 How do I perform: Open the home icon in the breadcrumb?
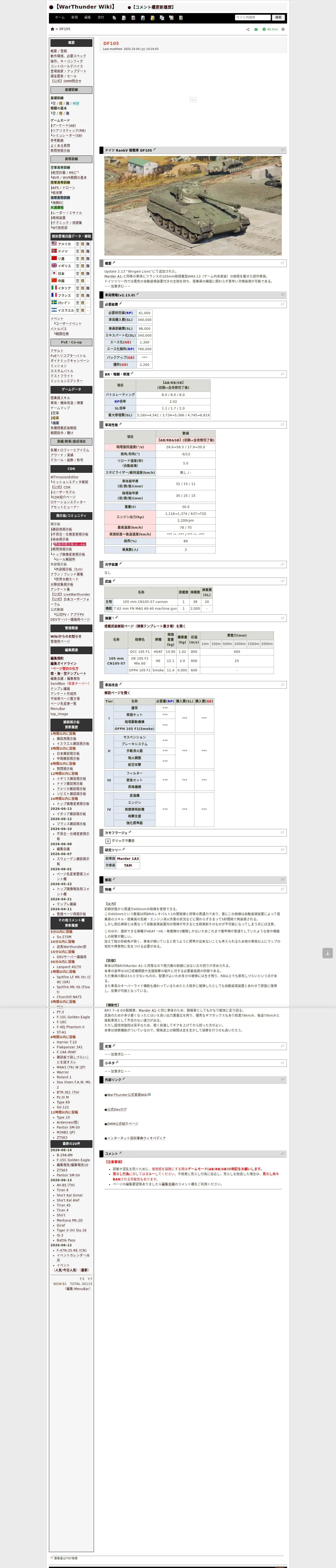point(52,29)
